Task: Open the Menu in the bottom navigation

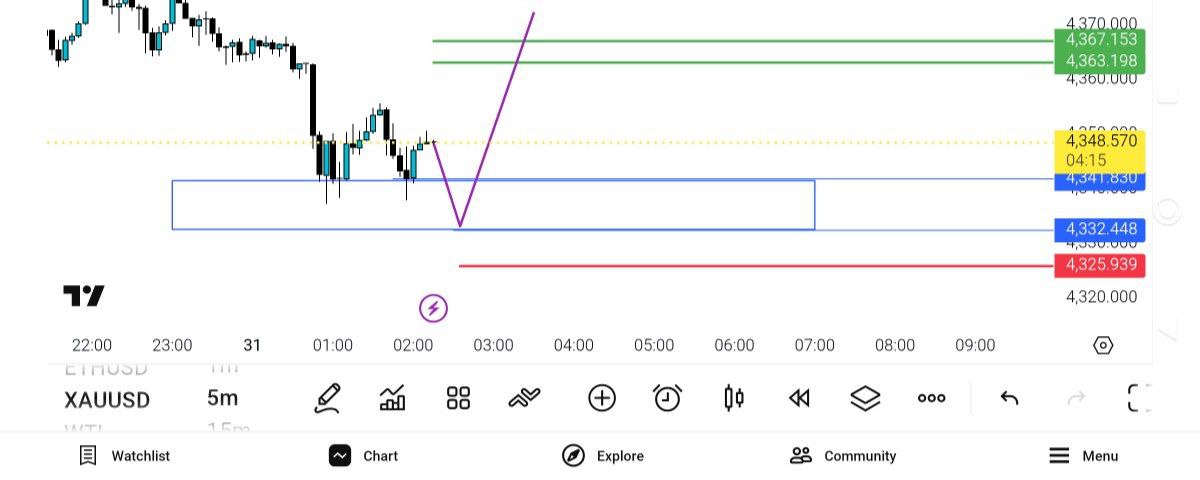Action: [x=1083, y=456]
